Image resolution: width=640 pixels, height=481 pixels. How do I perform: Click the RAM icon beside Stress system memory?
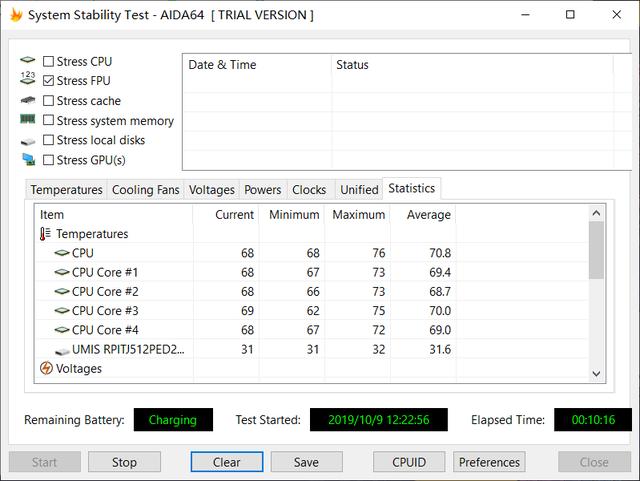[x=28, y=119]
